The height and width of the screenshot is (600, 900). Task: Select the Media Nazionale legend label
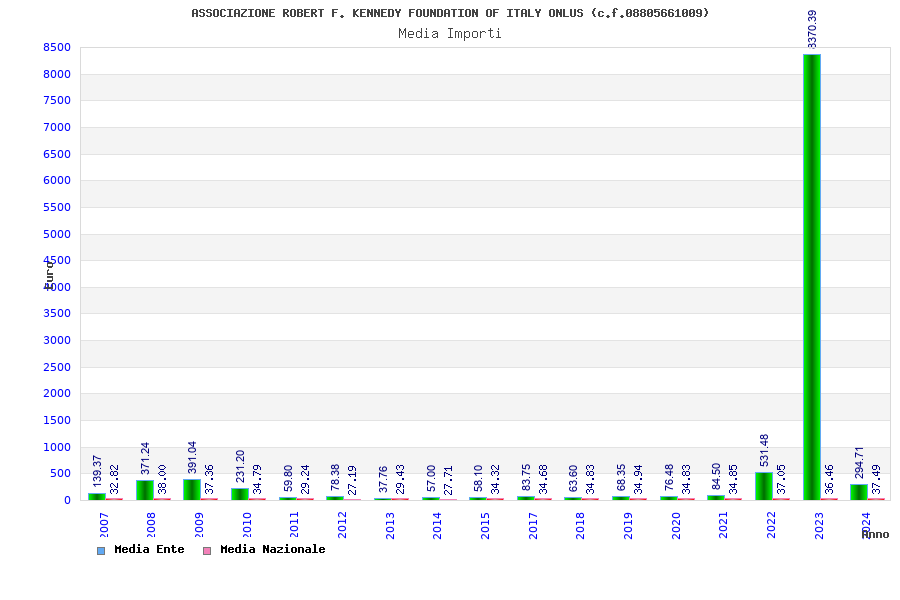(x=273, y=549)
